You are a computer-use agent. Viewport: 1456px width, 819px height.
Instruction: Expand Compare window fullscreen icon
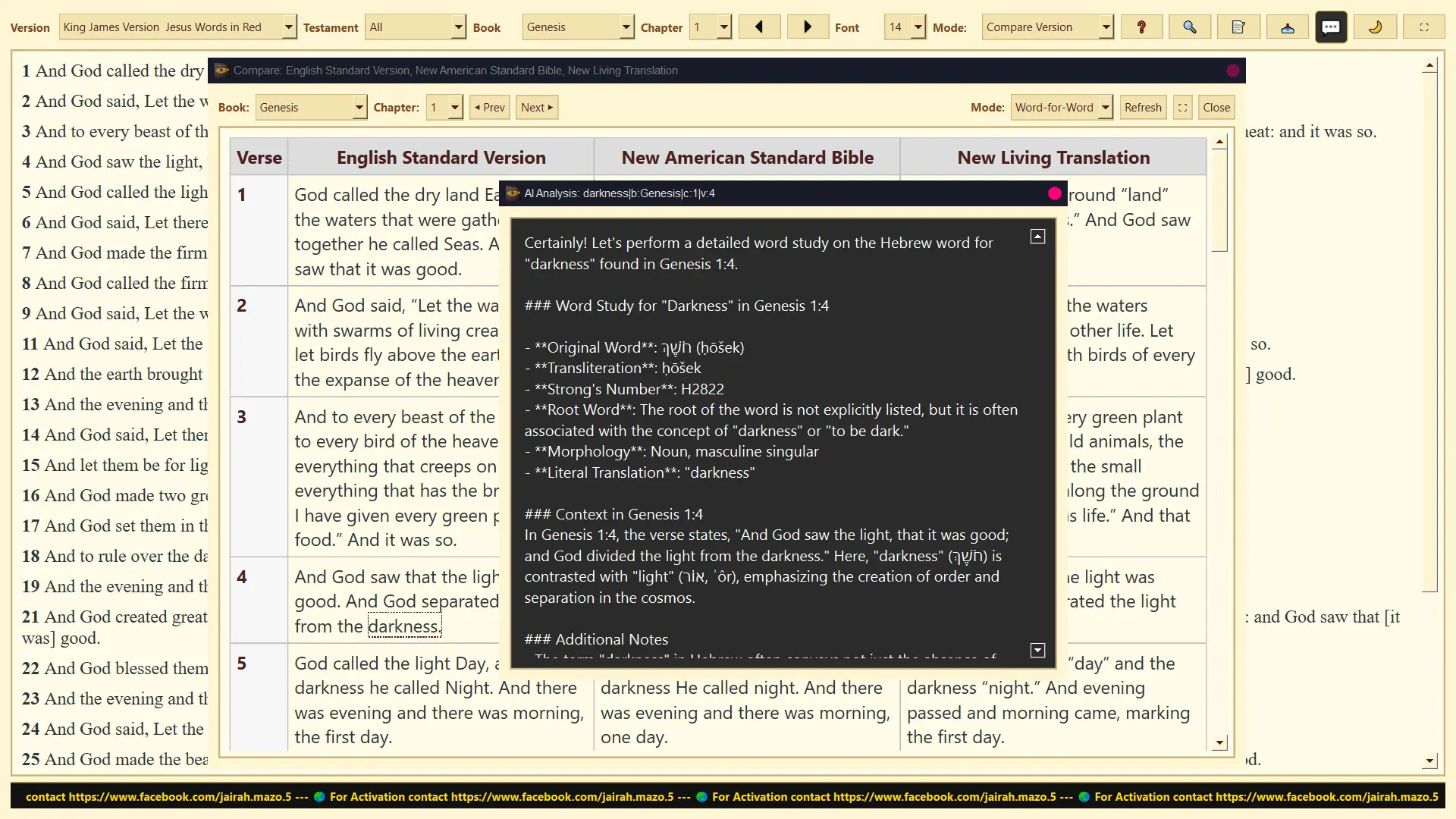tap(1182, 108)
